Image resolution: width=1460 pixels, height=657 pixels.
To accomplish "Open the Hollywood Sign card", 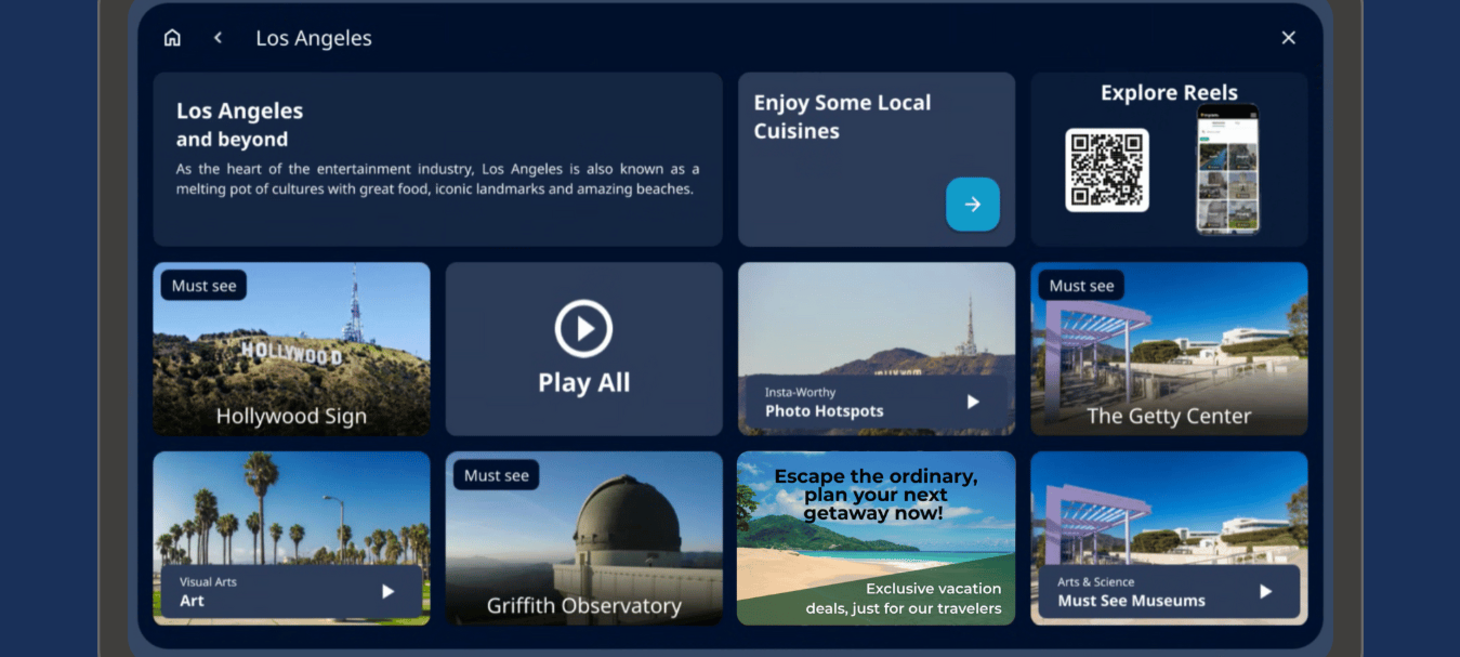I will click(291, 349).
